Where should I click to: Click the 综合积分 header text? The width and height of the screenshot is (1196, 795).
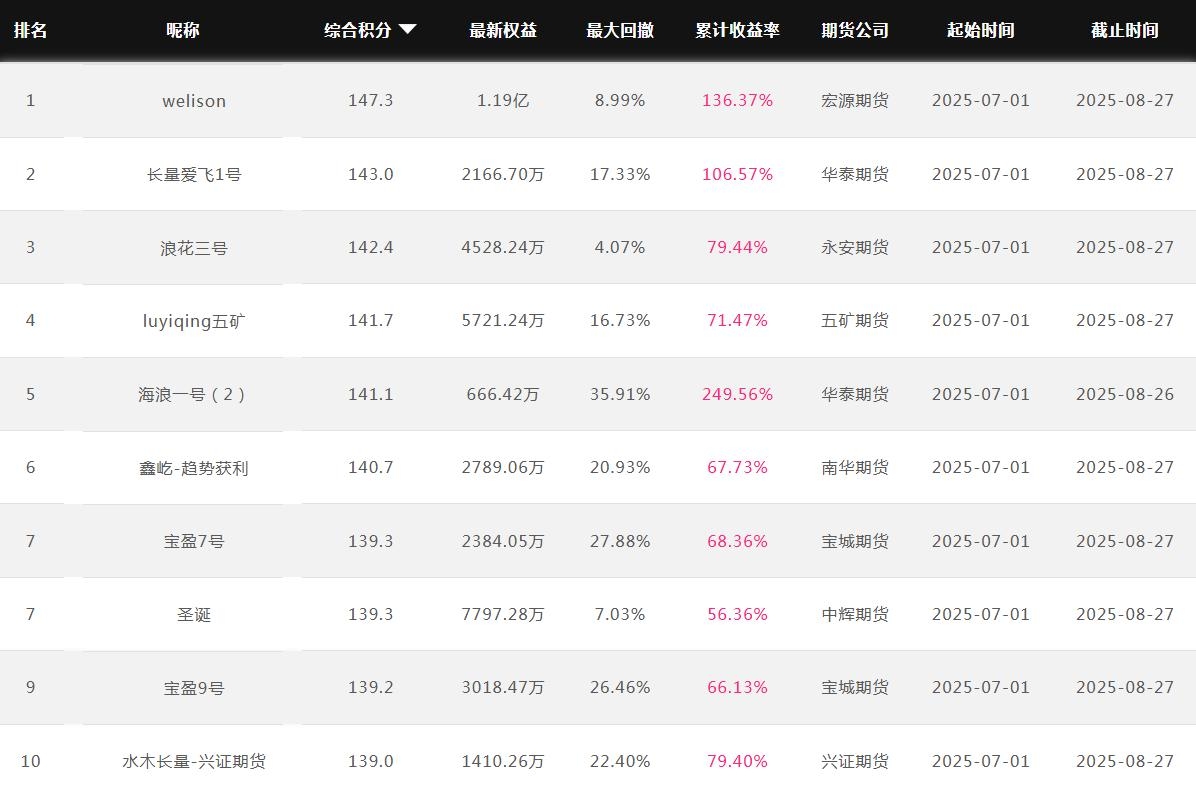point(358,30)
